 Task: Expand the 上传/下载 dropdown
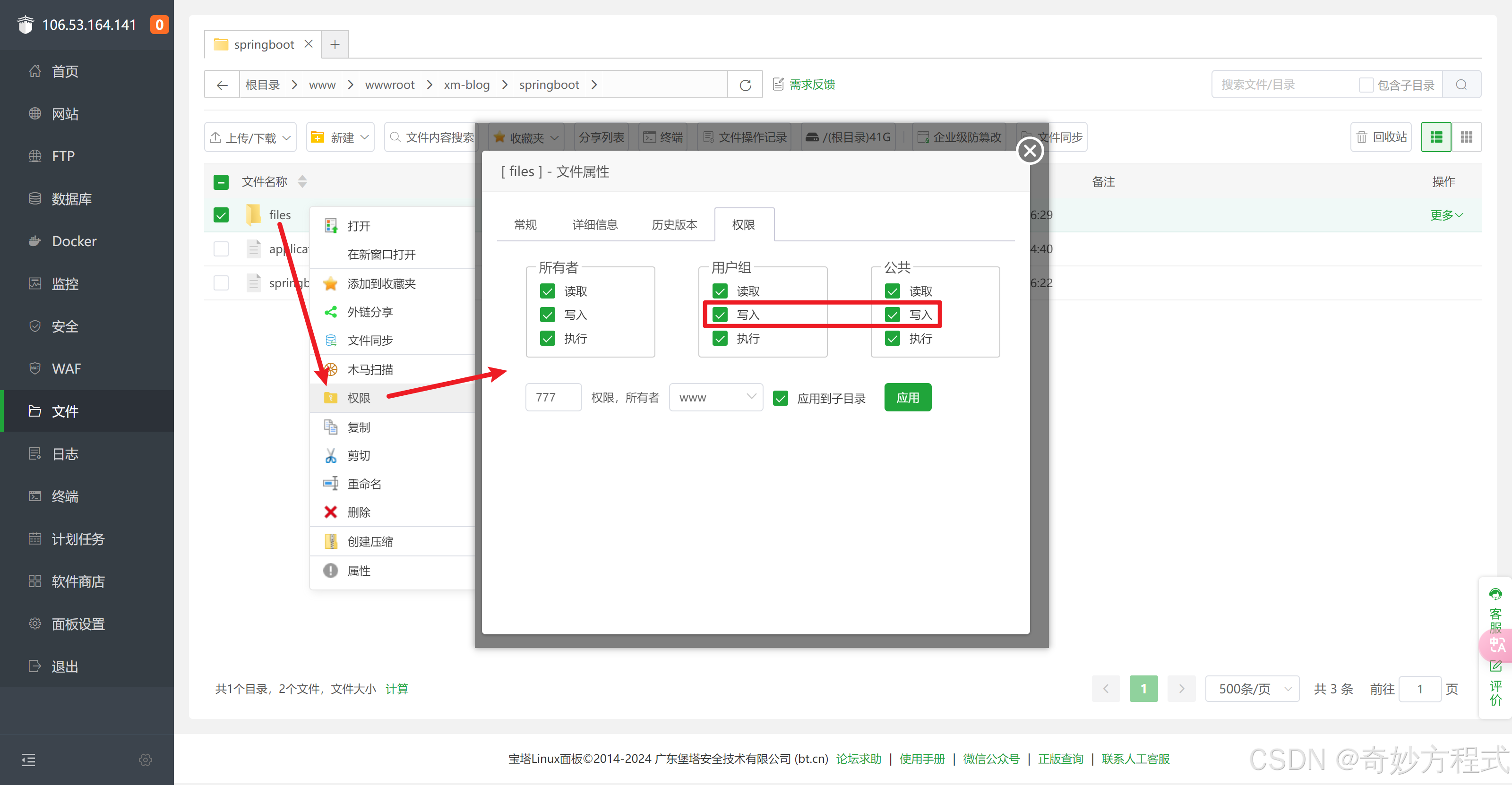click(250, 137)
